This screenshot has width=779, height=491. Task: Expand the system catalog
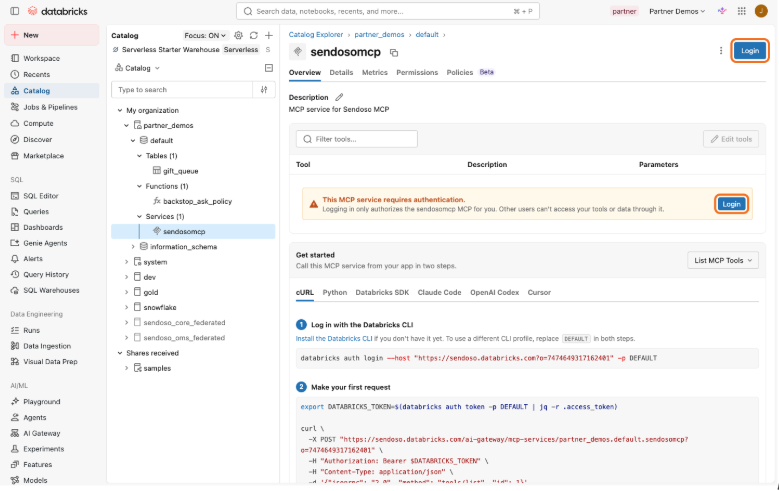point(126,262)
